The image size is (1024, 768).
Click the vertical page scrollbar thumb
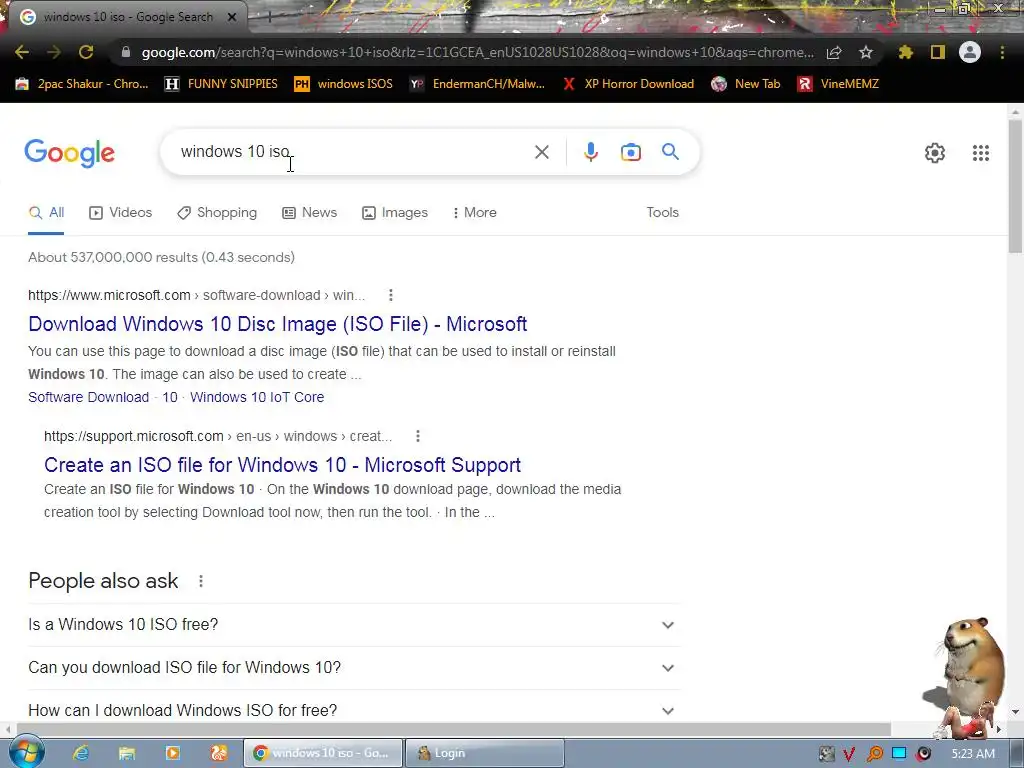pyautogui.click(x=1016, y=186)
